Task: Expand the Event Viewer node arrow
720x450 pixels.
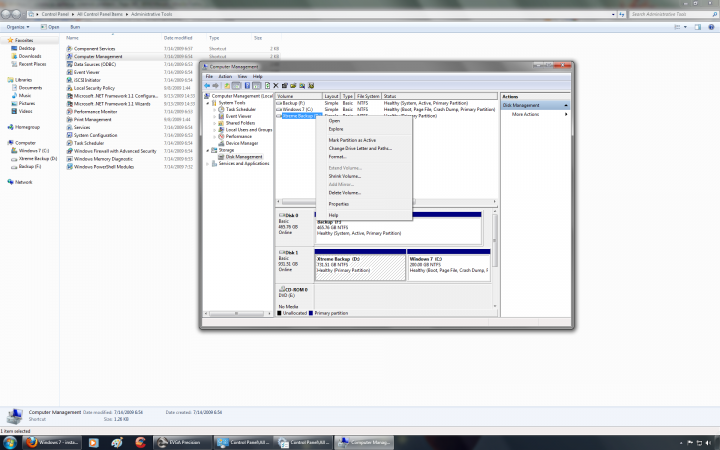Action: [x=214, y=117]
